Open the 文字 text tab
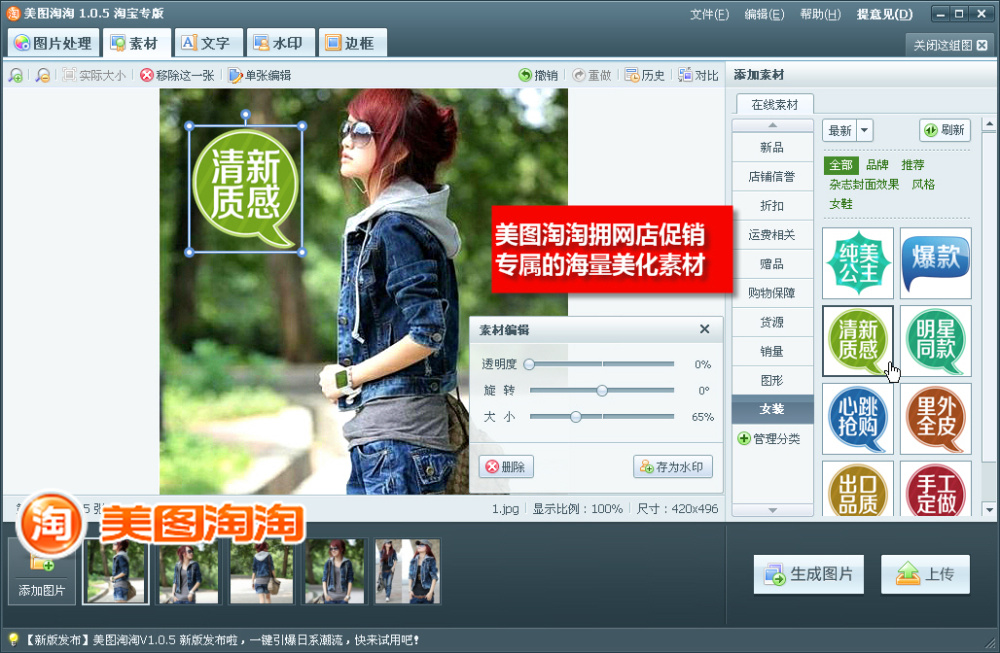The image size is (1000, 653). (209, 43)
